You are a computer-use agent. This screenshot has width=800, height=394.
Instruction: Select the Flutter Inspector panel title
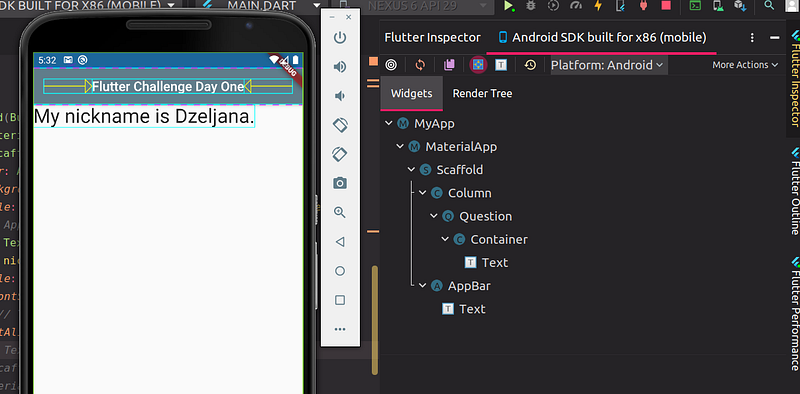click(x=432, y=38)
